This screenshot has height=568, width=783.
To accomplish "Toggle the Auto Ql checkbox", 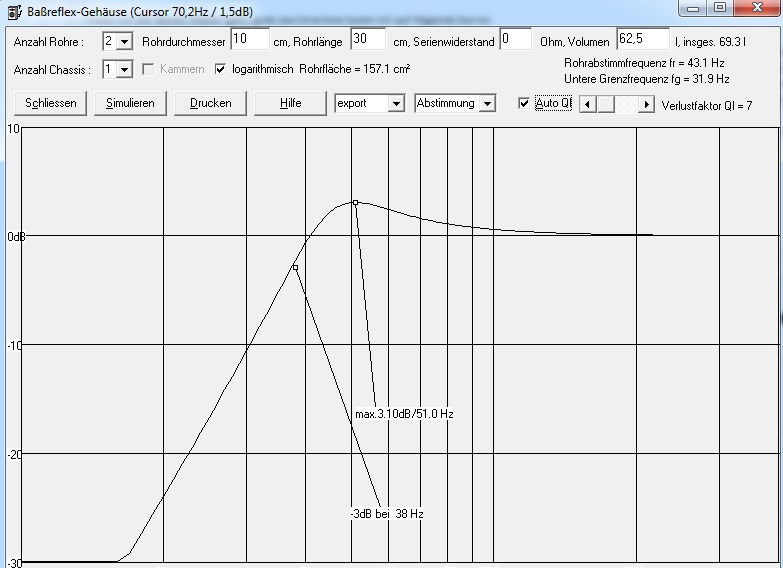I will coord(524,103).
